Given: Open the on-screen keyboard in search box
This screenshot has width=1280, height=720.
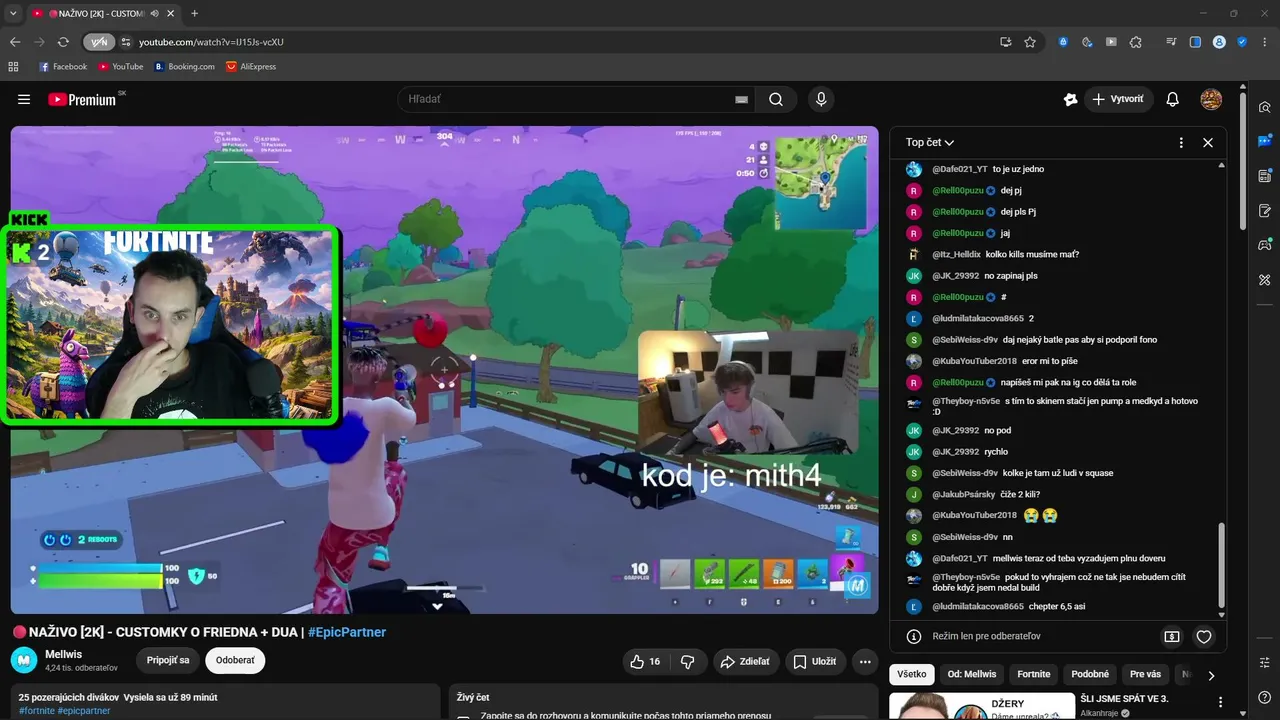Looking at the screenshot, I should point(741,99).
